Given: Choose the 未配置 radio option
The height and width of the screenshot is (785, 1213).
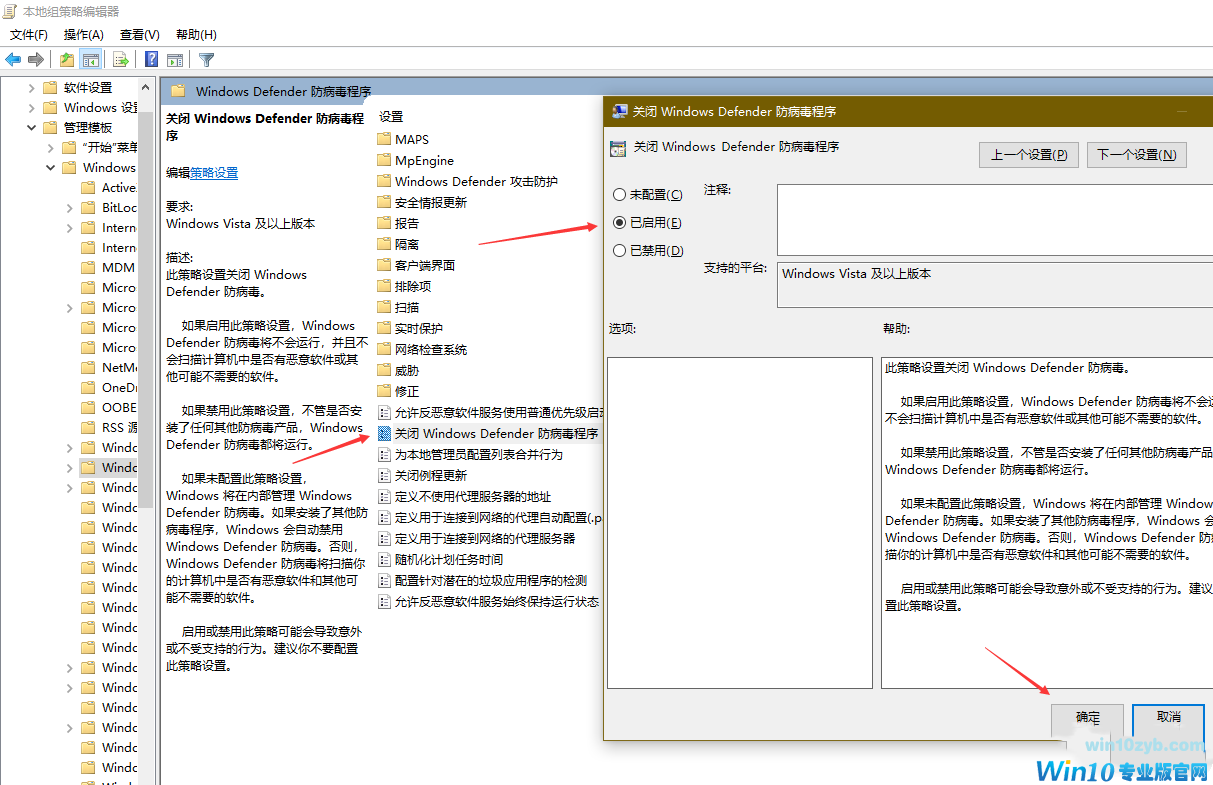Looking at the screenshot, I should click(x=620, y=194).
